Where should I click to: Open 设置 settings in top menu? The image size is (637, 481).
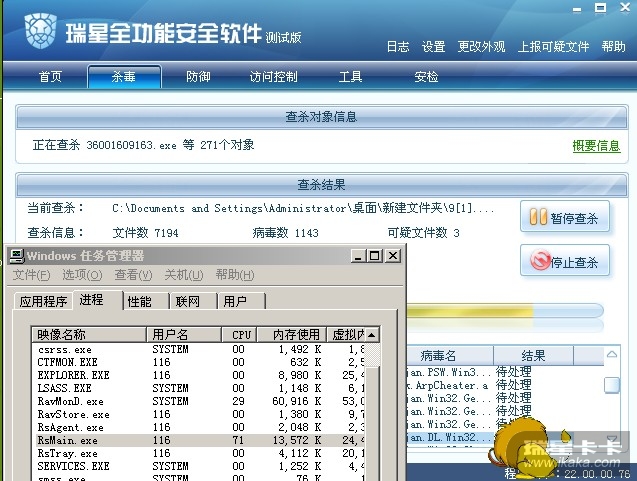[x=433, y=47]
